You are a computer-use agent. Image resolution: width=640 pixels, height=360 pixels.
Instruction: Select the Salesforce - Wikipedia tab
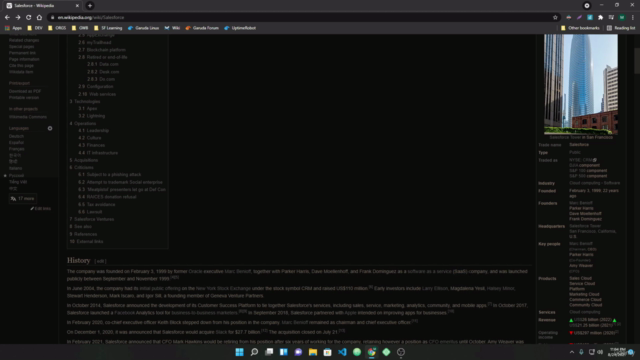(x=43, y=6)
